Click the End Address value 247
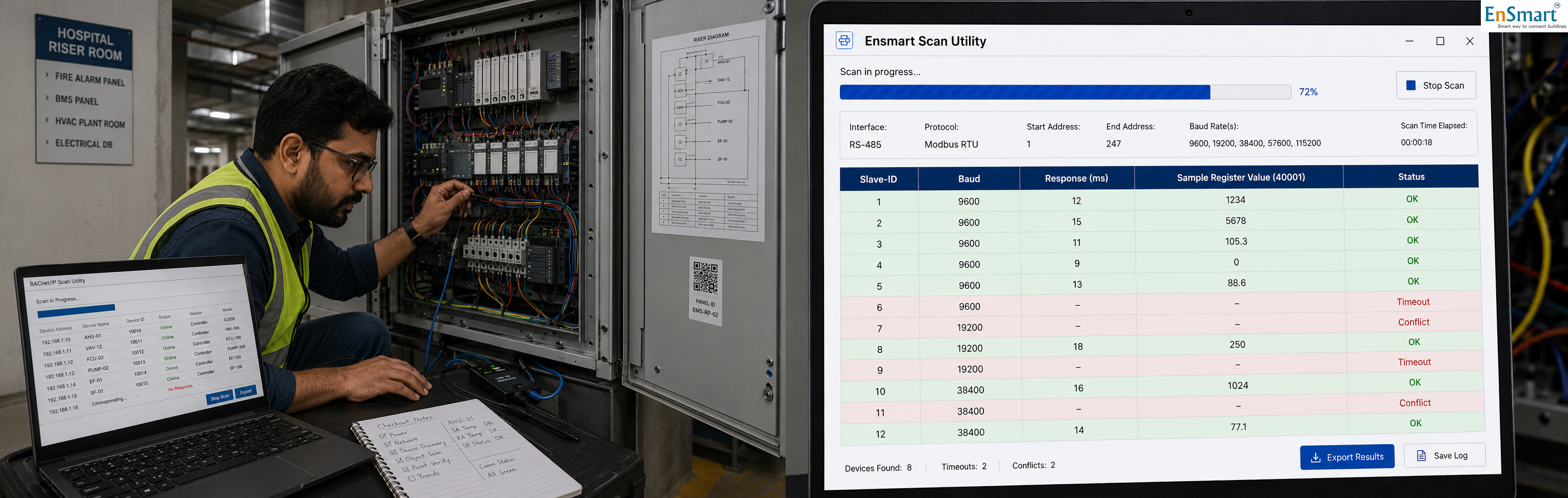The image size is (1568, 498). pyautogui.click(x=1113, y=144)
